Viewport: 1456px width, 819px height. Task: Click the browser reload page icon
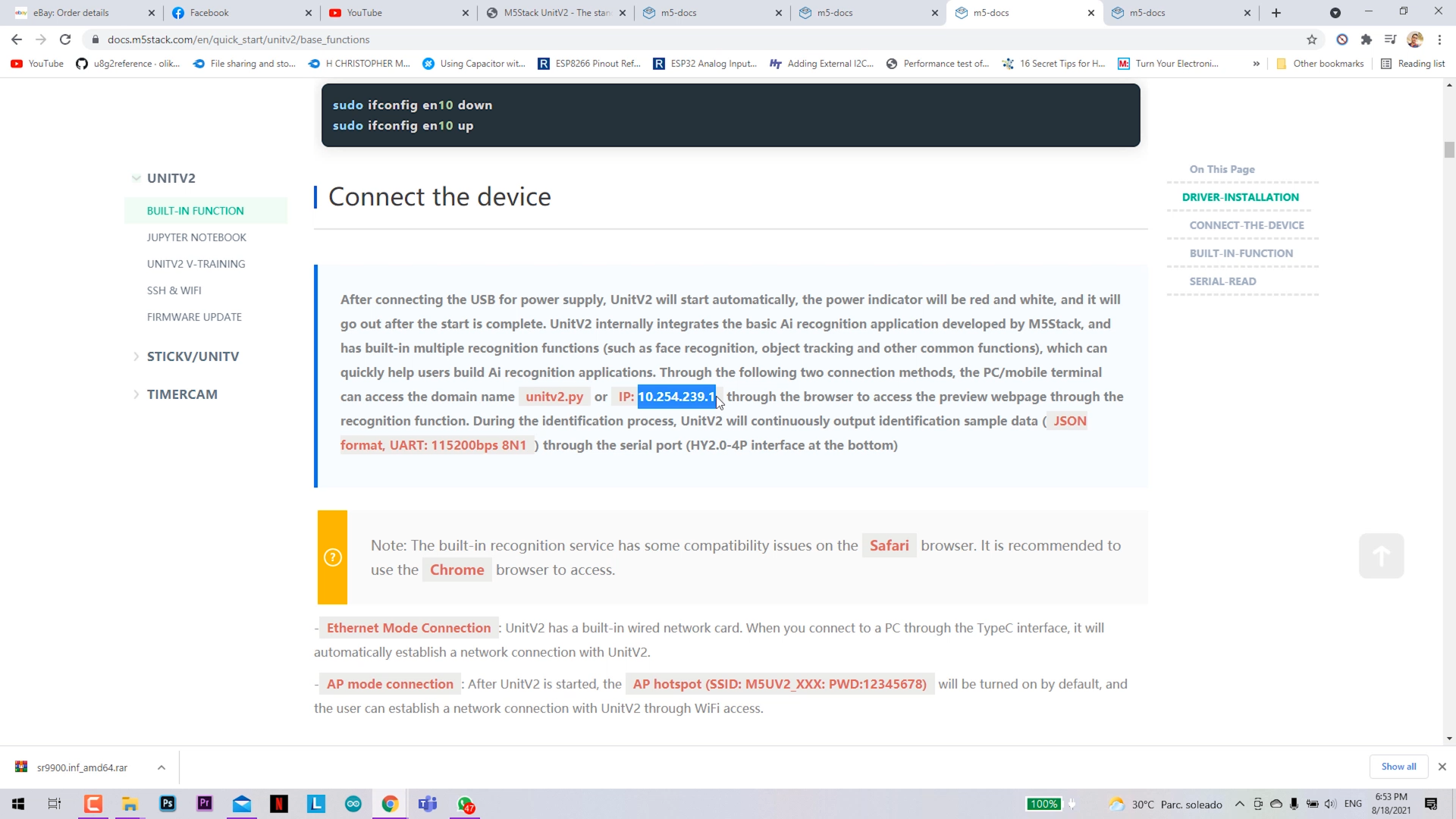(65, 39)
